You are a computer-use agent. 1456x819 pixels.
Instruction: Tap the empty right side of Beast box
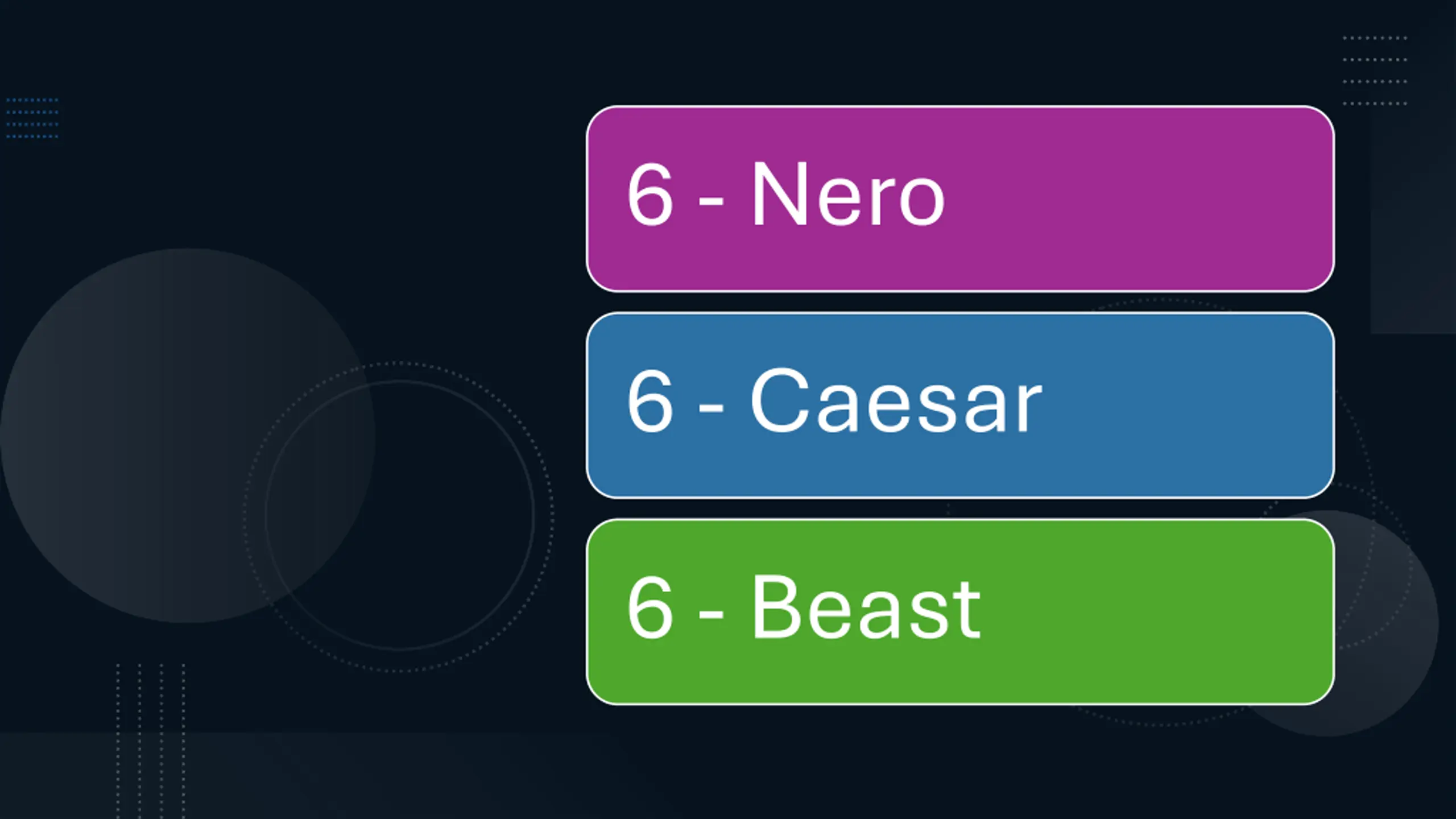(x=1166, y=611)
